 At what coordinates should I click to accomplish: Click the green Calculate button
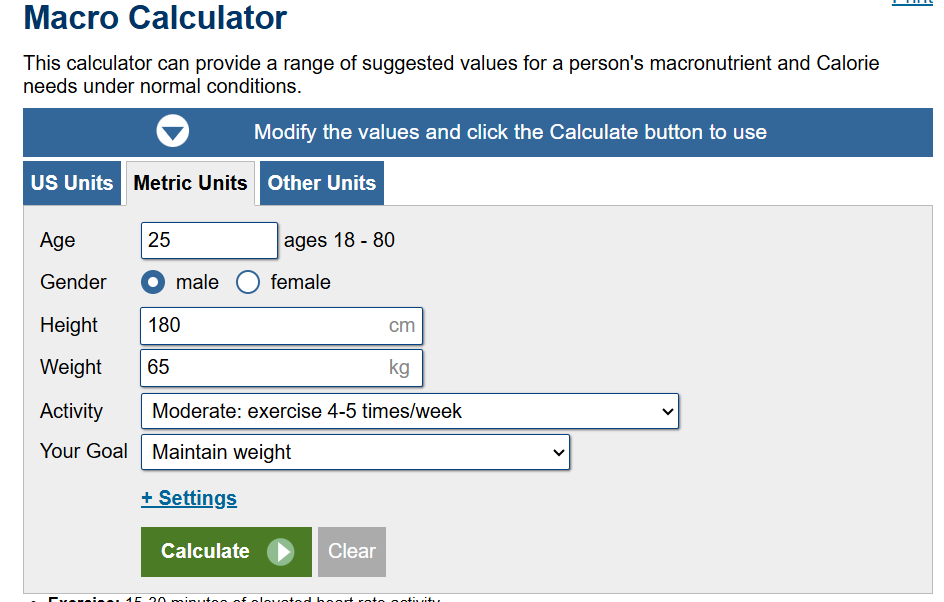[226, 552]
